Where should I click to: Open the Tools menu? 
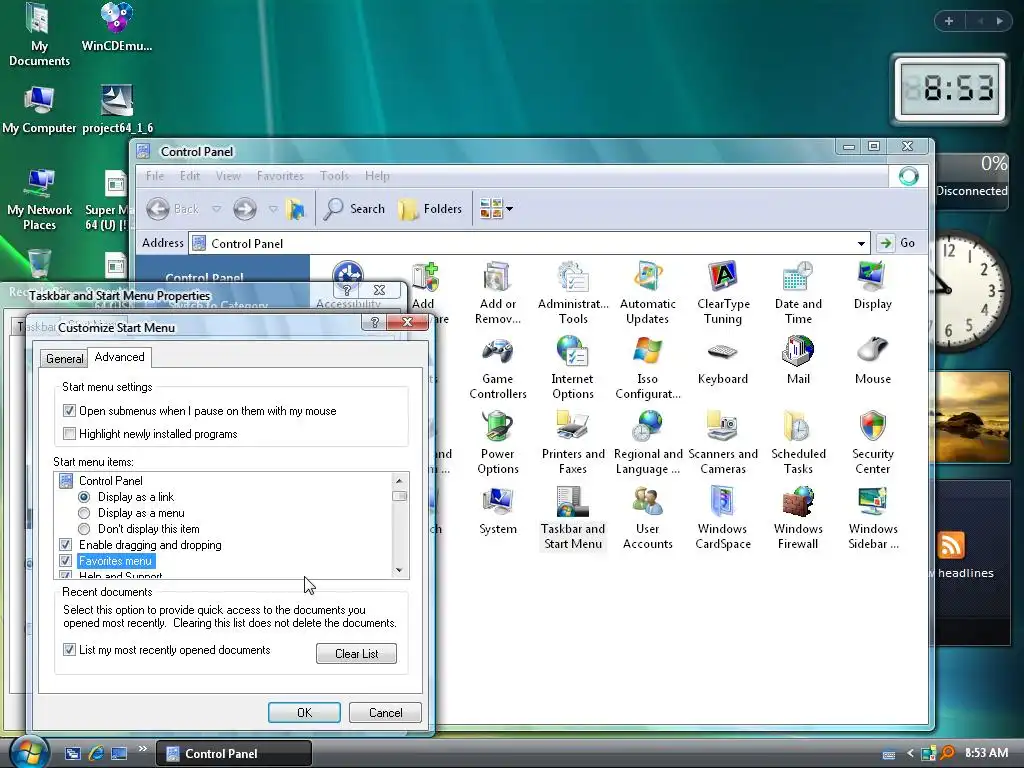(x=334, y=176)
